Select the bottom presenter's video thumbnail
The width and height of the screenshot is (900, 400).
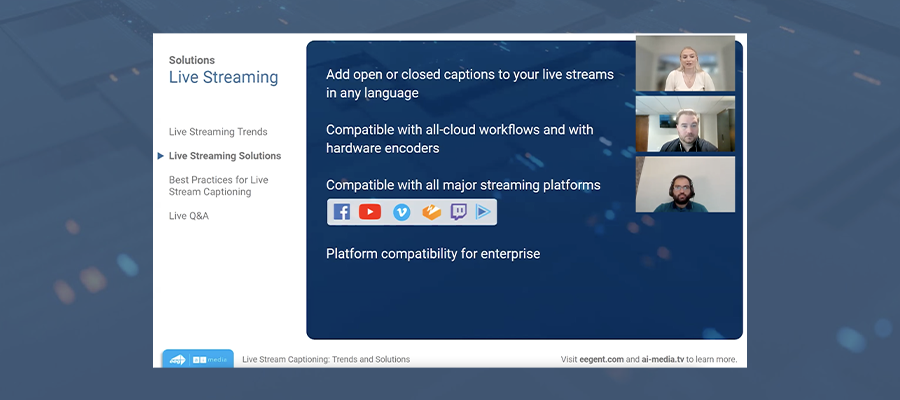[685, 184]
